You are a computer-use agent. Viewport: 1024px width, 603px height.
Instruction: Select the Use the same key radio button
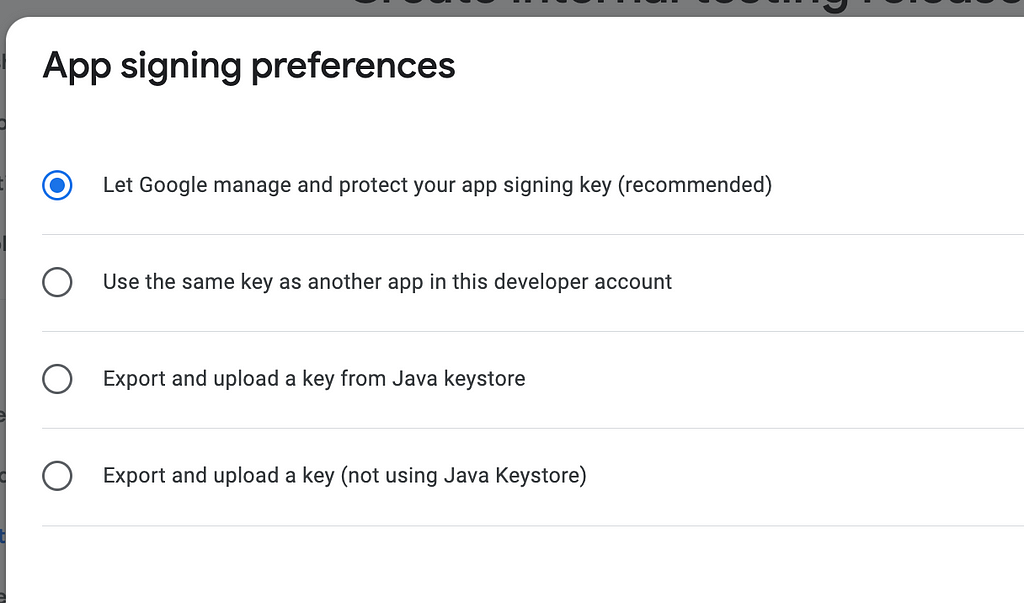pos(57,282)
